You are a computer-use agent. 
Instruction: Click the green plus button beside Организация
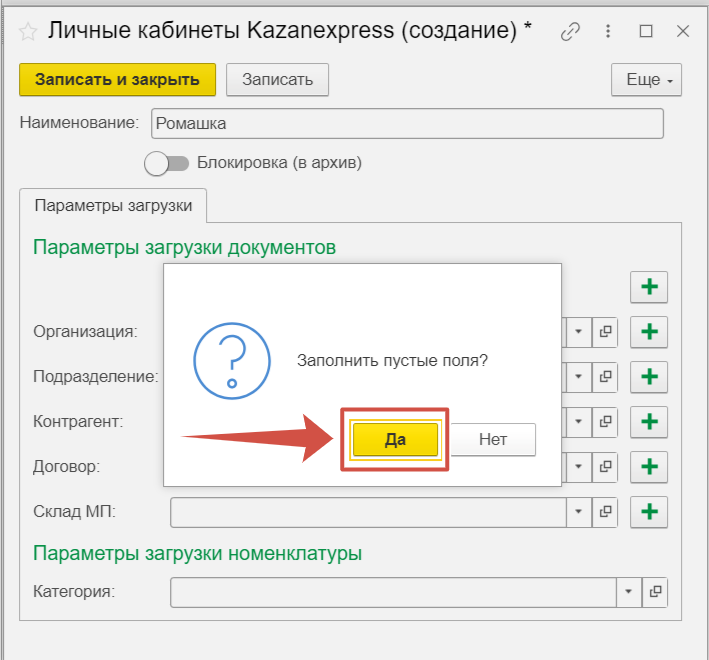point(649,331)
